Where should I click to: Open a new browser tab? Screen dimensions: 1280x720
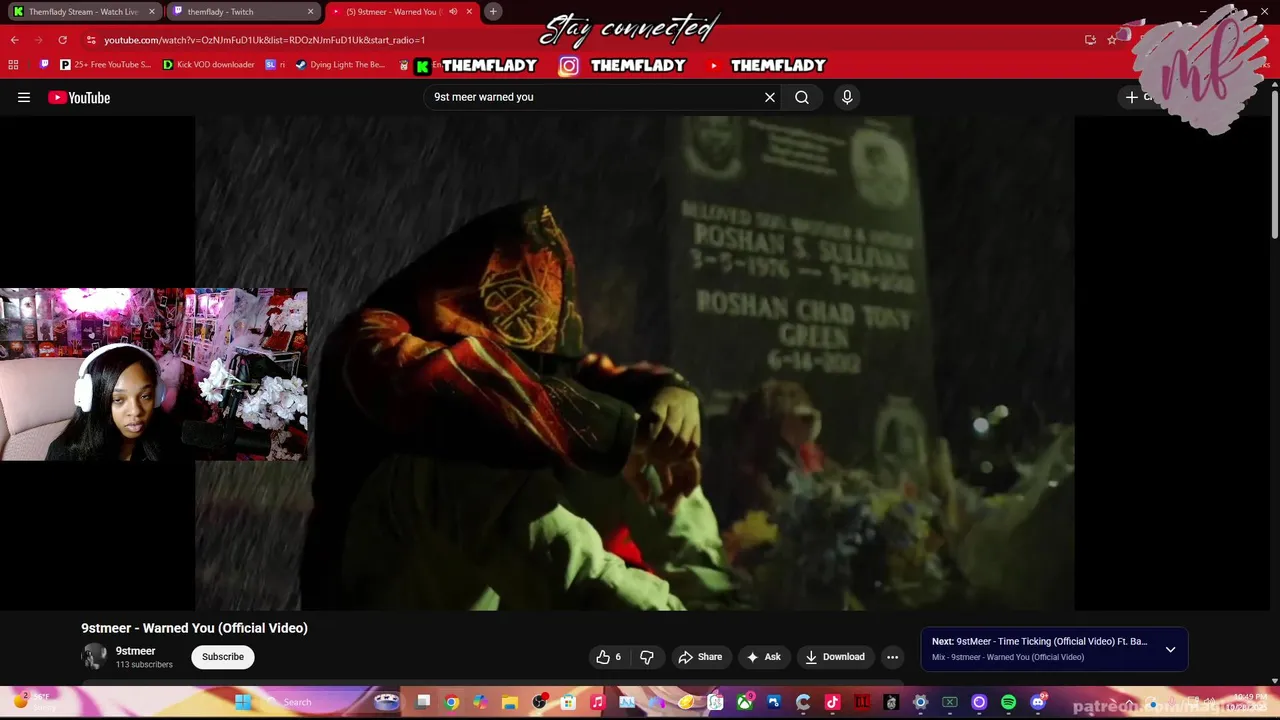pos(493,12)
